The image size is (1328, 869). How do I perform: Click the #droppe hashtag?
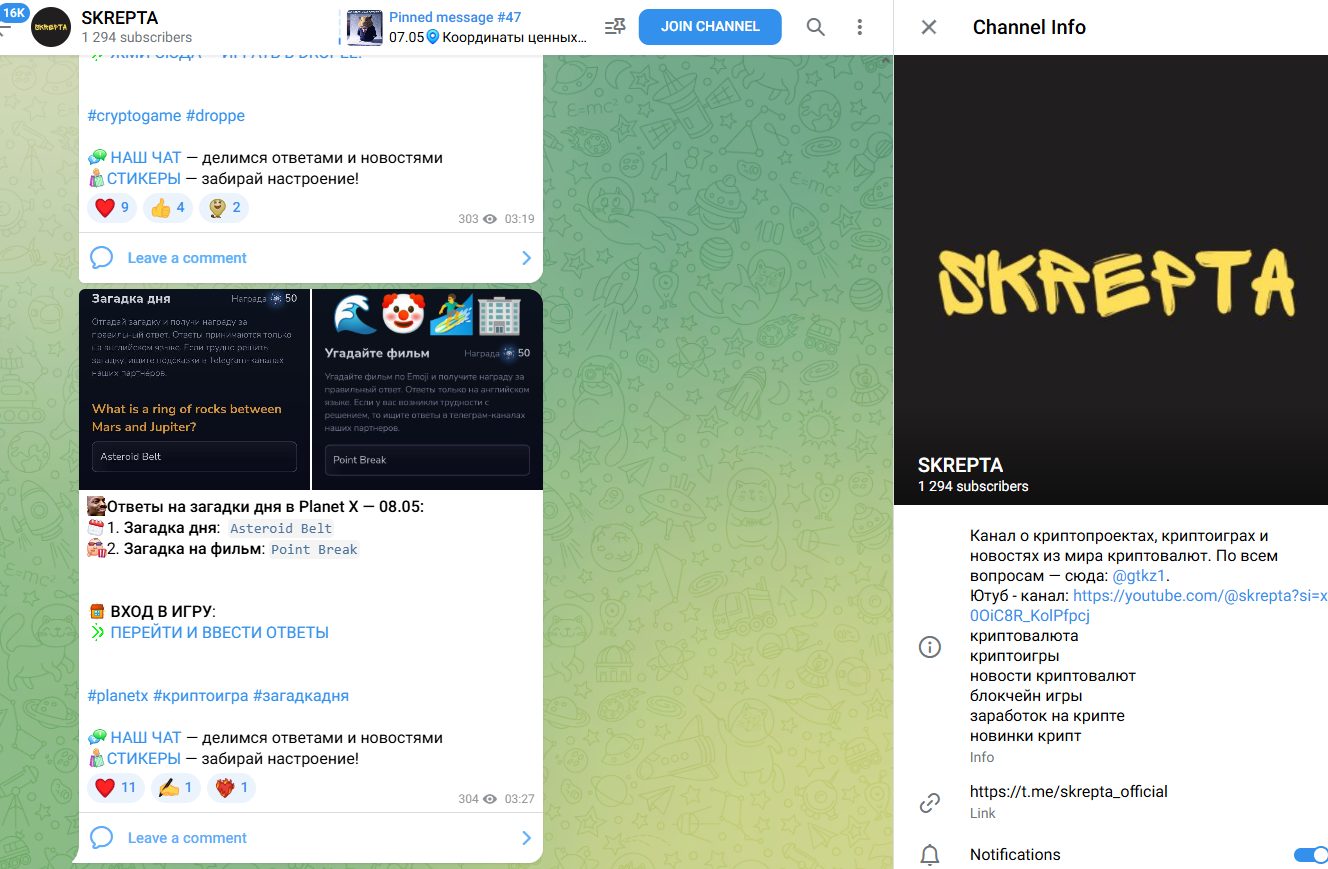[215, 116]
